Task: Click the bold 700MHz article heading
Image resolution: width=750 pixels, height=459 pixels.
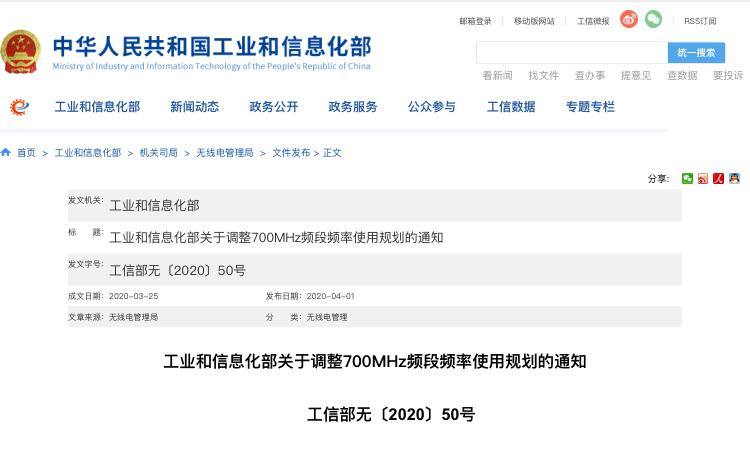Action: (375, 361)
